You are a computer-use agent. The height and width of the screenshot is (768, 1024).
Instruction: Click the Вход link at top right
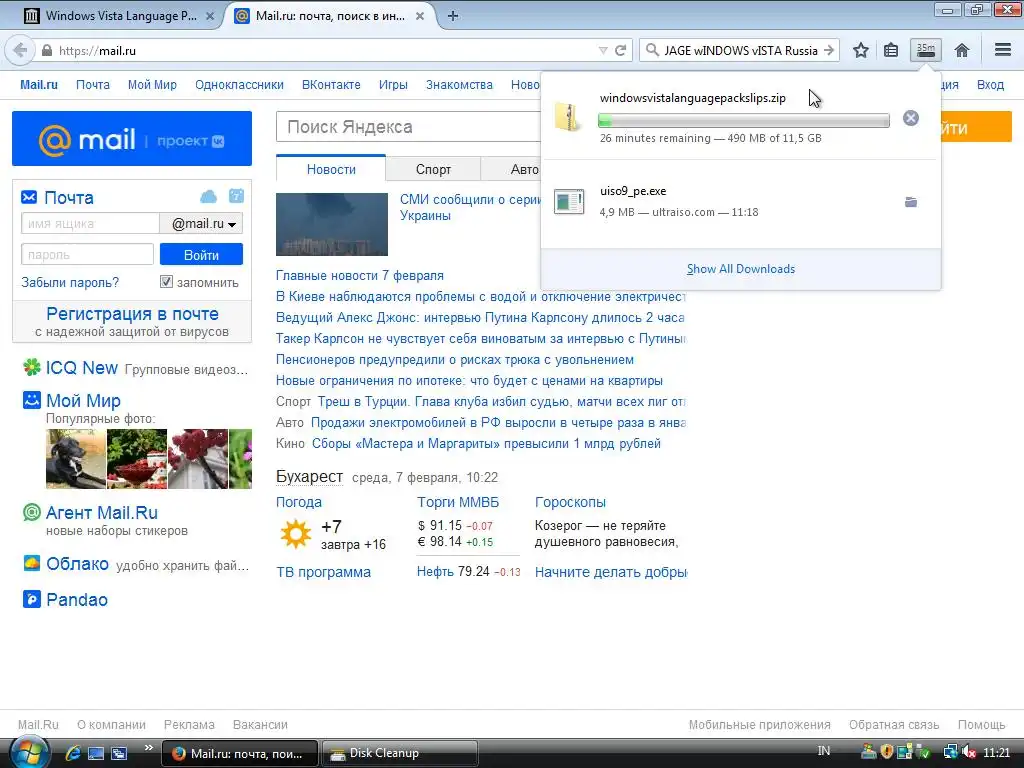tap(990, 85)
